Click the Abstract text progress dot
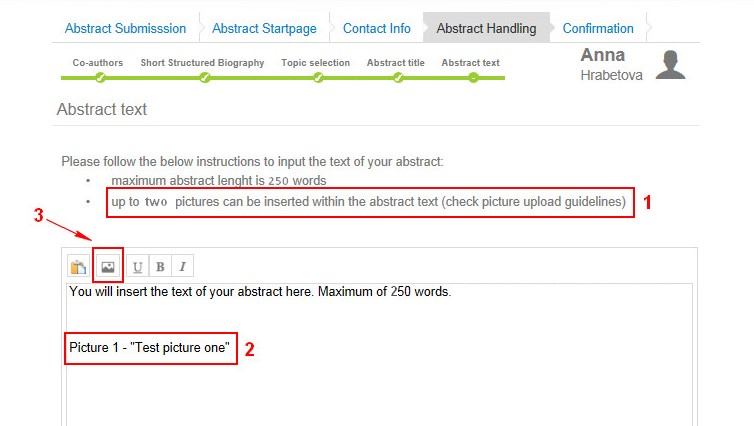The width and height of the screenshot is (754, 426). 474,77
